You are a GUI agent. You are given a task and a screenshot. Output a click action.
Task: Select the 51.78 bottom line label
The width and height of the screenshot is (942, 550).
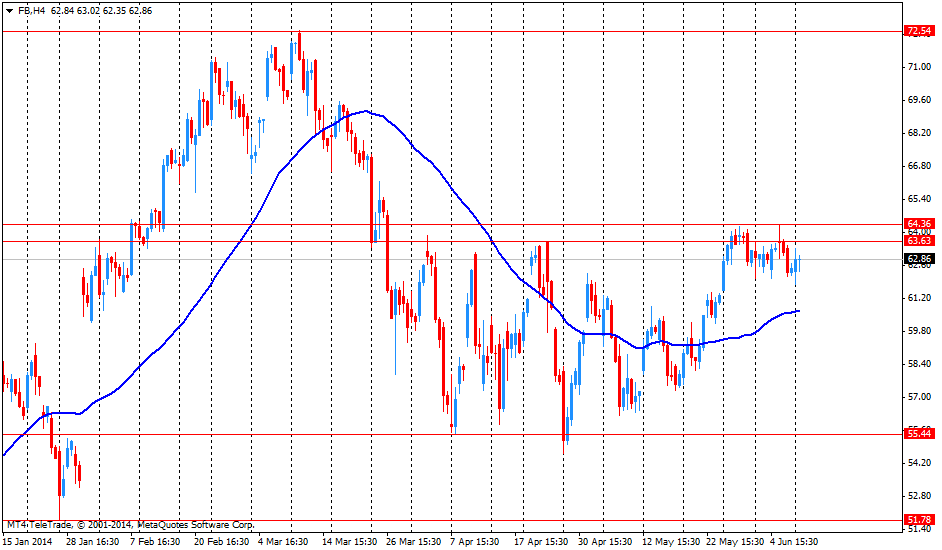tap(919, 520)
